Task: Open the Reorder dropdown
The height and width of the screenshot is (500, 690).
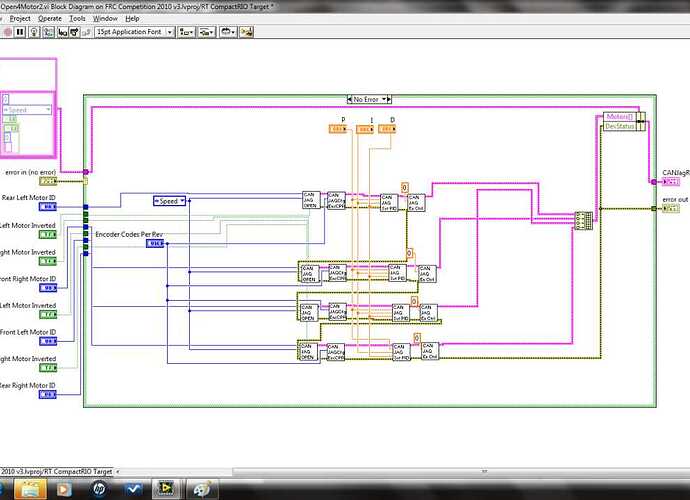Action: [x=228, y=32]
